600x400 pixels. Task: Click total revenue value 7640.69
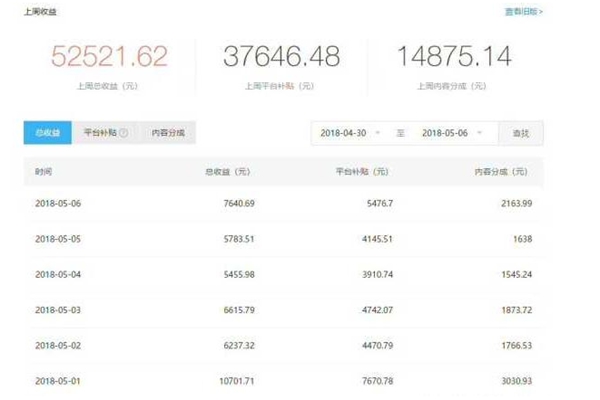(239, 204)
